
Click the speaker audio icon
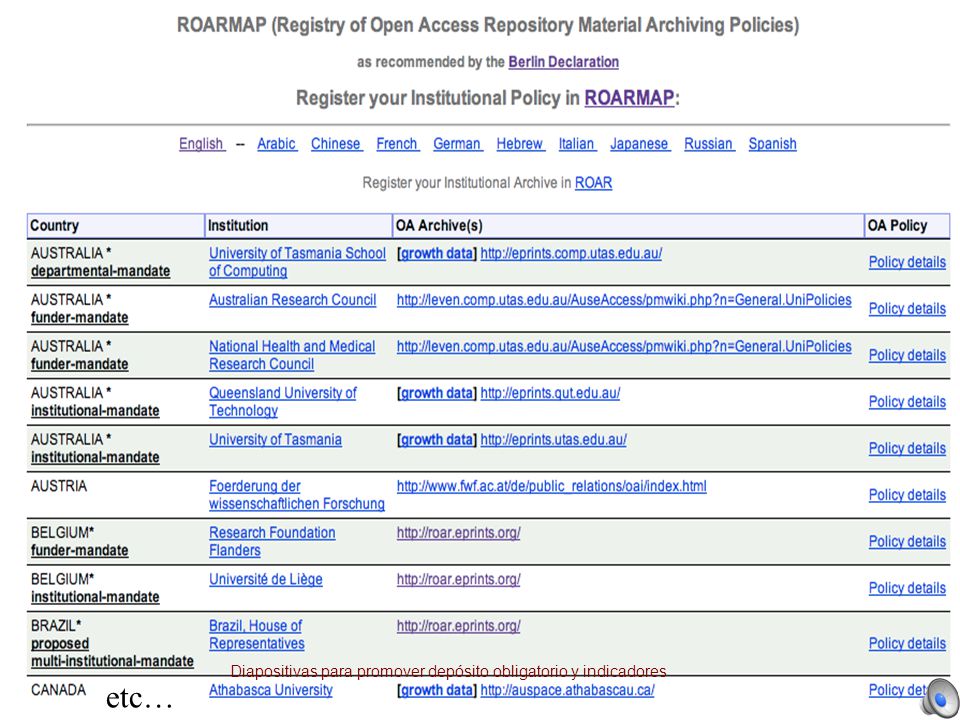[x=940, y=698]
